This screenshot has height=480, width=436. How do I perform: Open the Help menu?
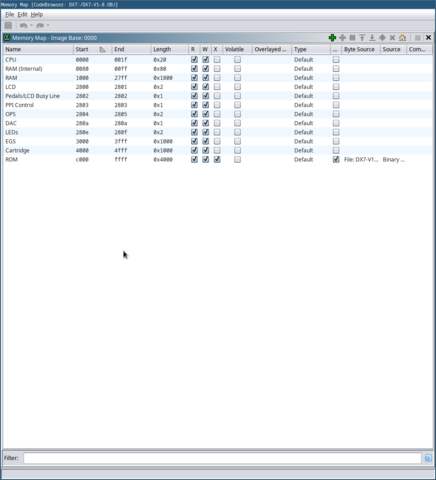37,15
